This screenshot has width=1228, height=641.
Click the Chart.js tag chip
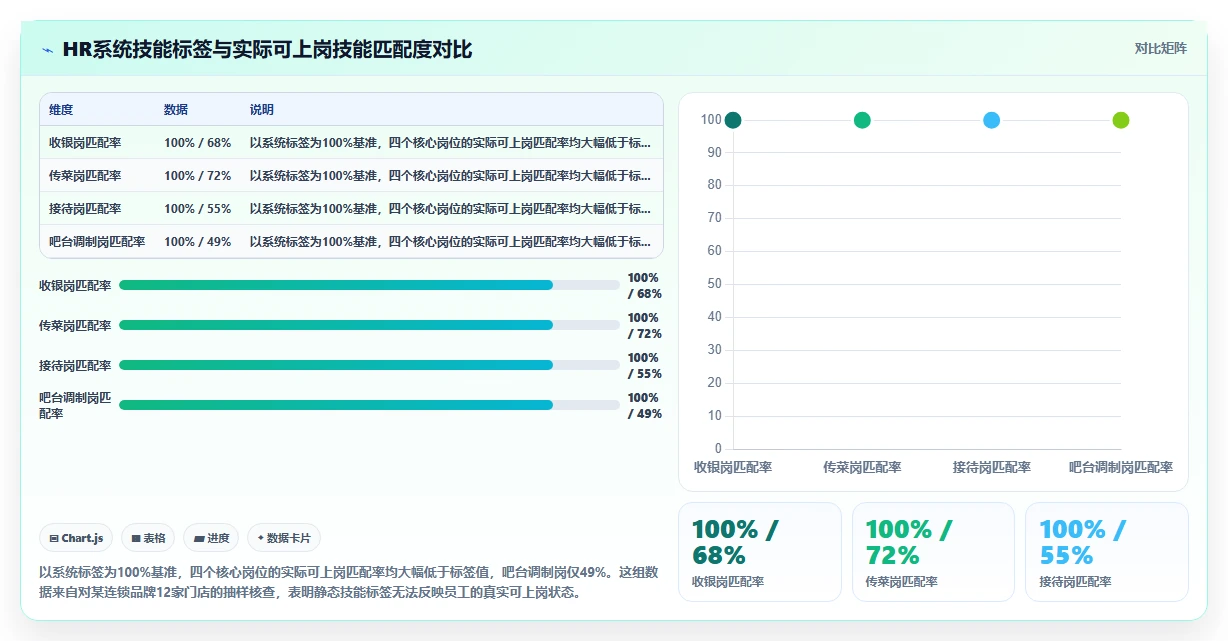click(76, 538)
